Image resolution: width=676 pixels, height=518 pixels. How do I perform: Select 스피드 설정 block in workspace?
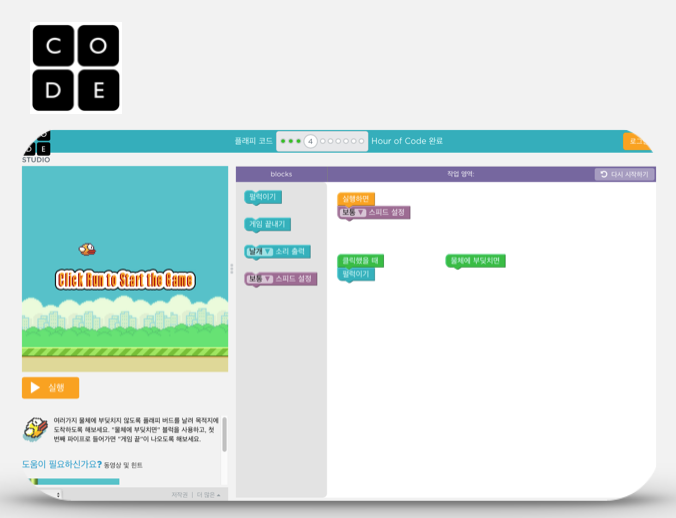(x=387, y=212)
